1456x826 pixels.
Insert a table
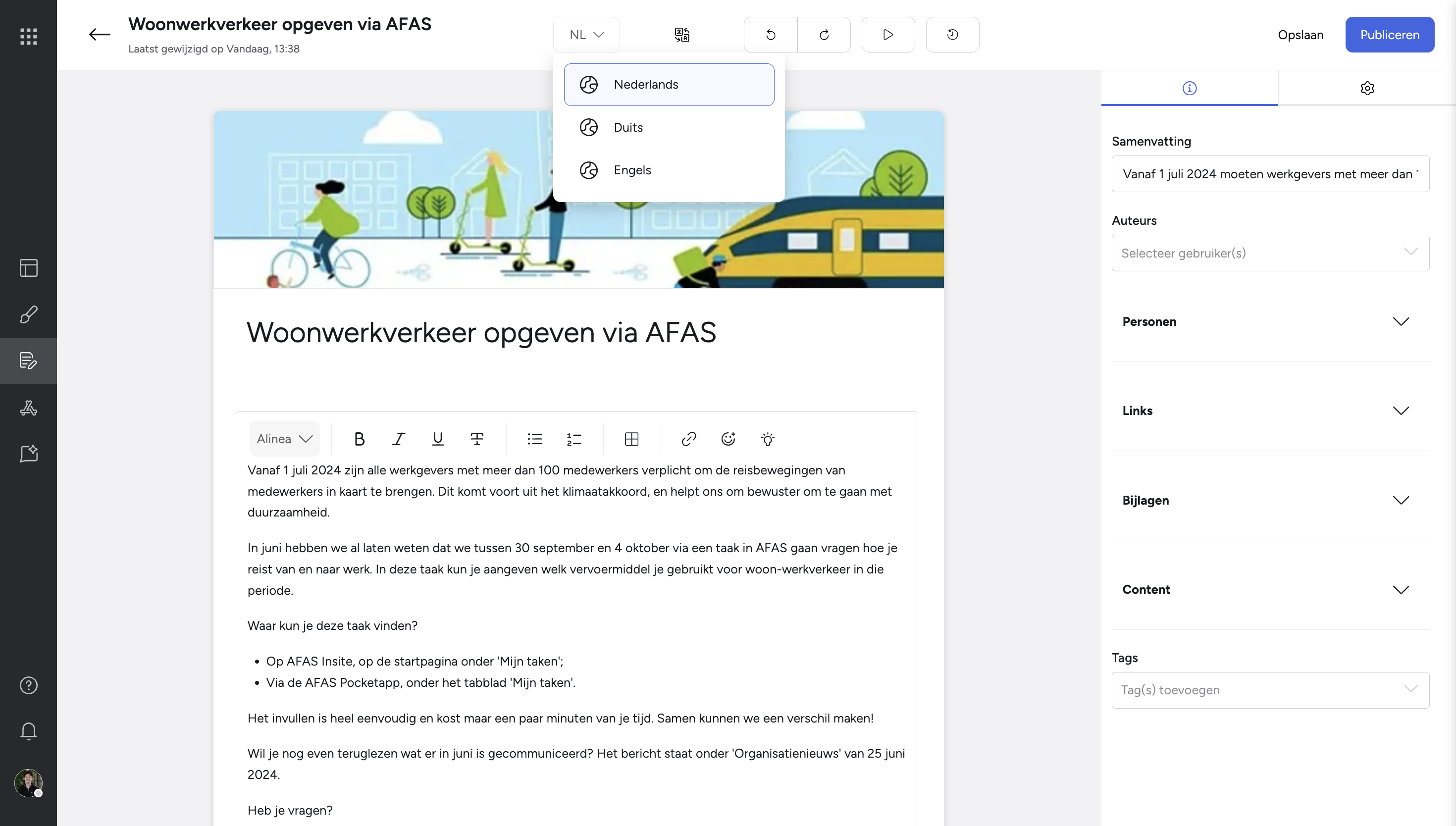[632, 439]
